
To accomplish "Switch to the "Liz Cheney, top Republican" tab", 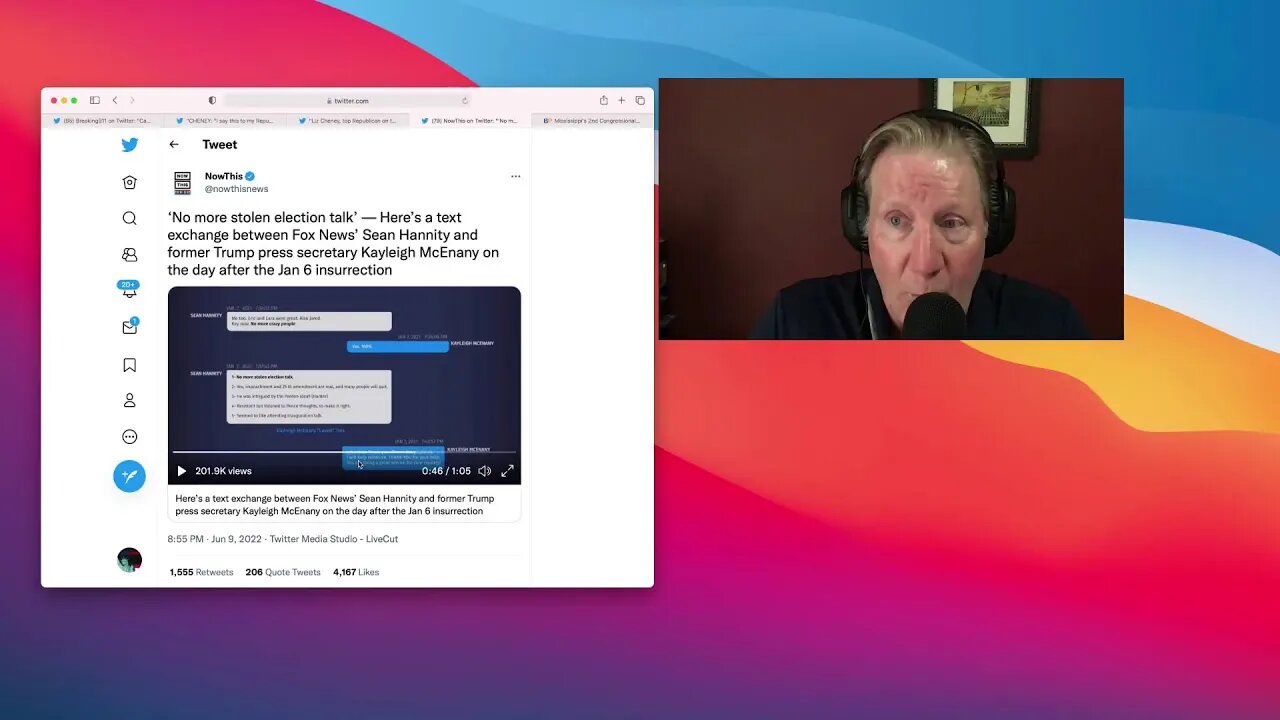I will click(348, 121).
